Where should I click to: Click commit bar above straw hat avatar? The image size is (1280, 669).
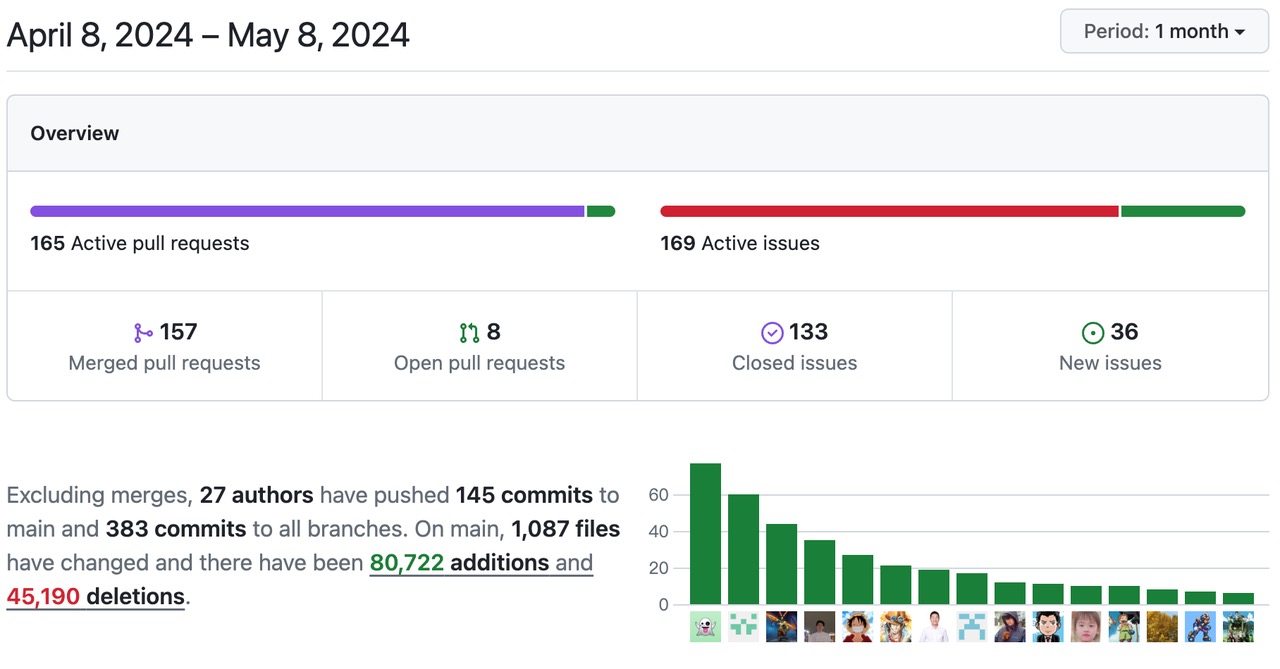(x=857, y=580)
